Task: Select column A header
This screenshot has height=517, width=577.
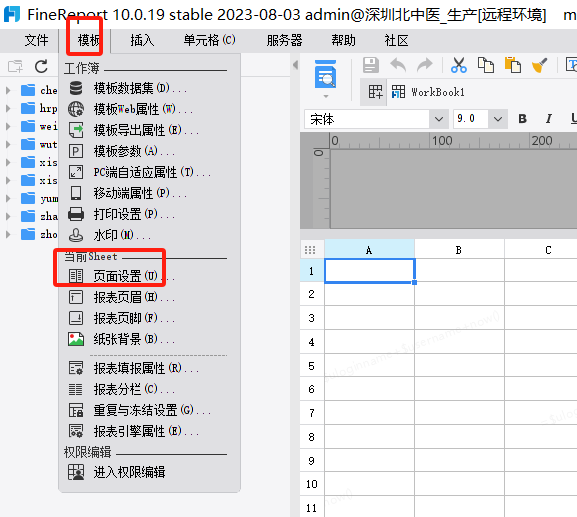Action: pyautogui.click(x=369, y=250)
